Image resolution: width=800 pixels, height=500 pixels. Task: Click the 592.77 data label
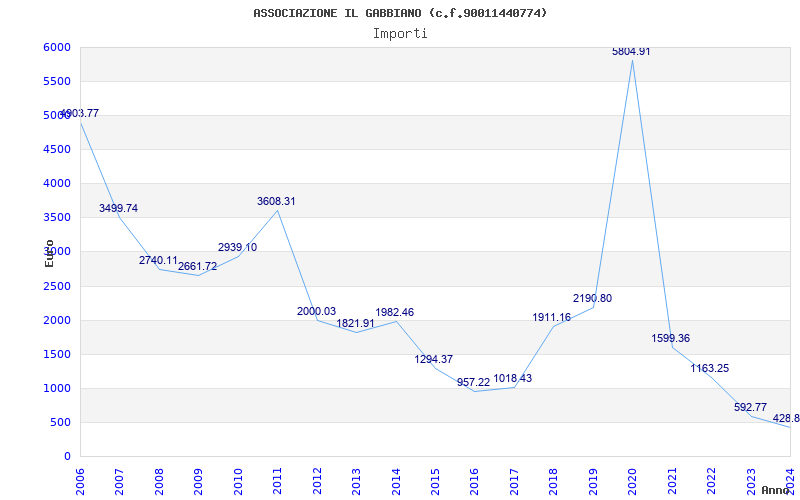[x=751, y=407]
